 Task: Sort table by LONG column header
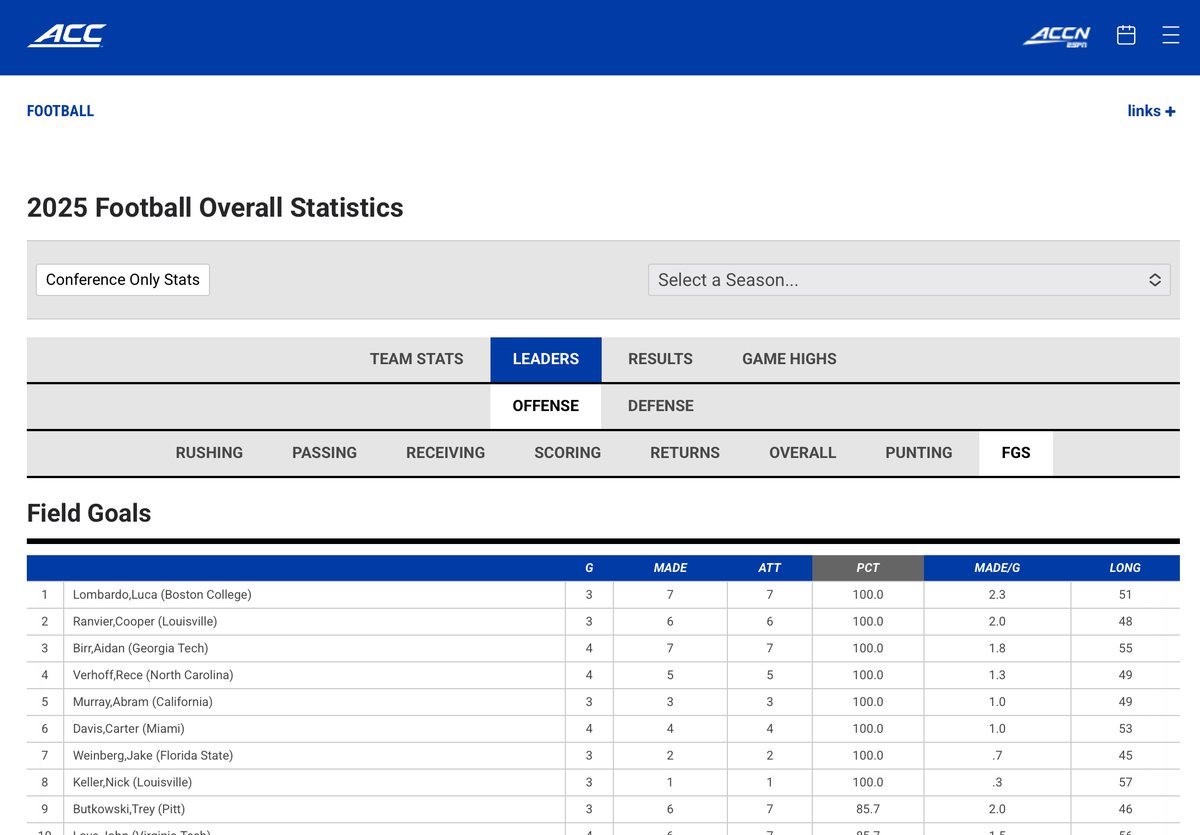[1125, 568]
